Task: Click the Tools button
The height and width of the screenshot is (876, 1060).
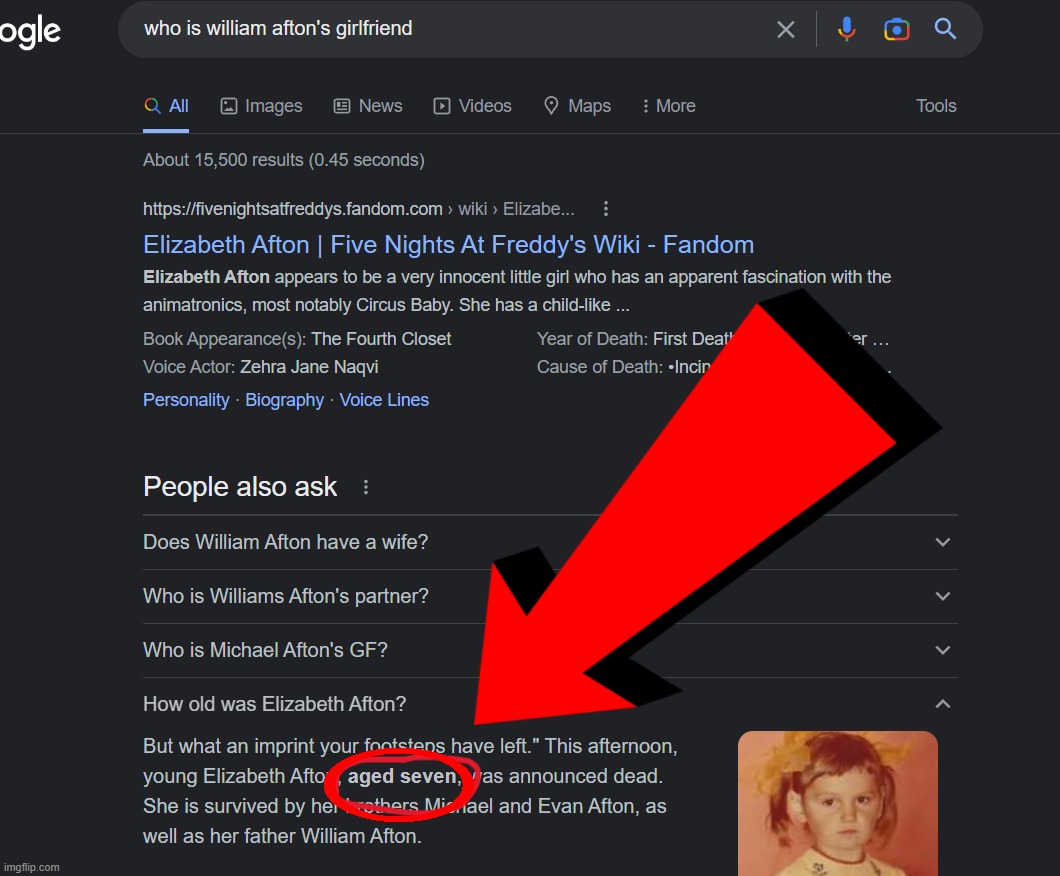Action: pos(936,106)
